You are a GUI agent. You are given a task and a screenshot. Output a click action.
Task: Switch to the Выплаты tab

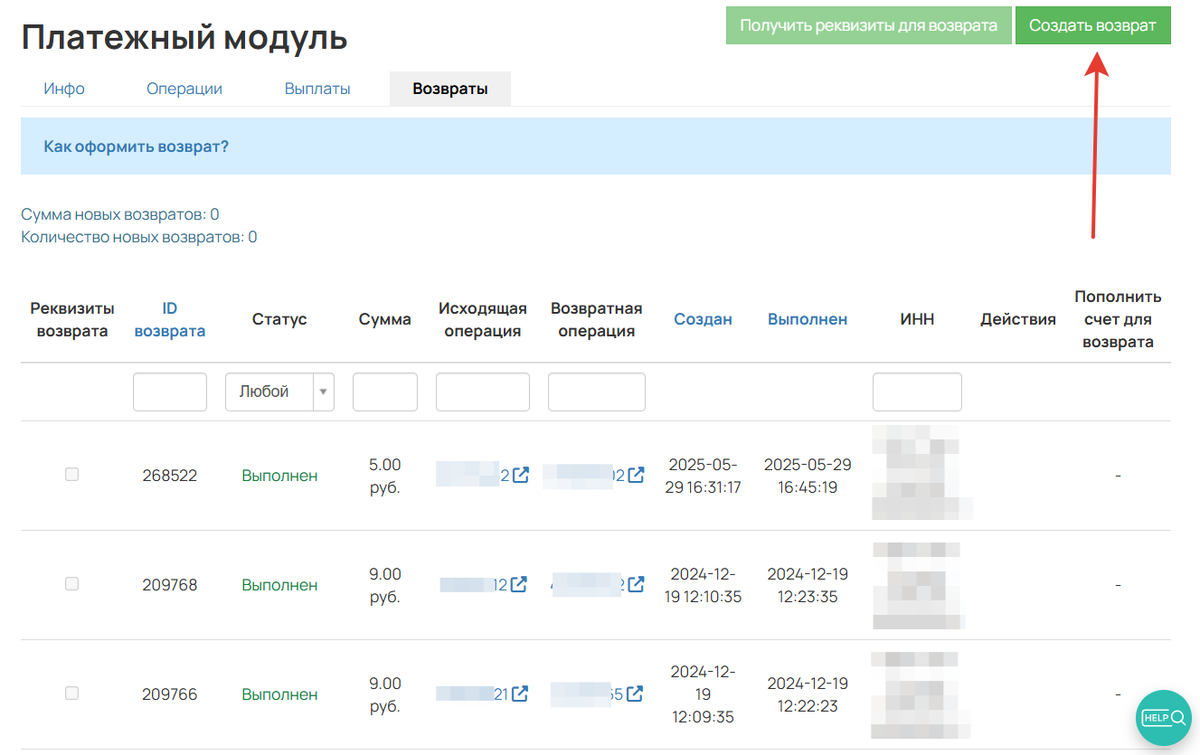pos(317,88)
